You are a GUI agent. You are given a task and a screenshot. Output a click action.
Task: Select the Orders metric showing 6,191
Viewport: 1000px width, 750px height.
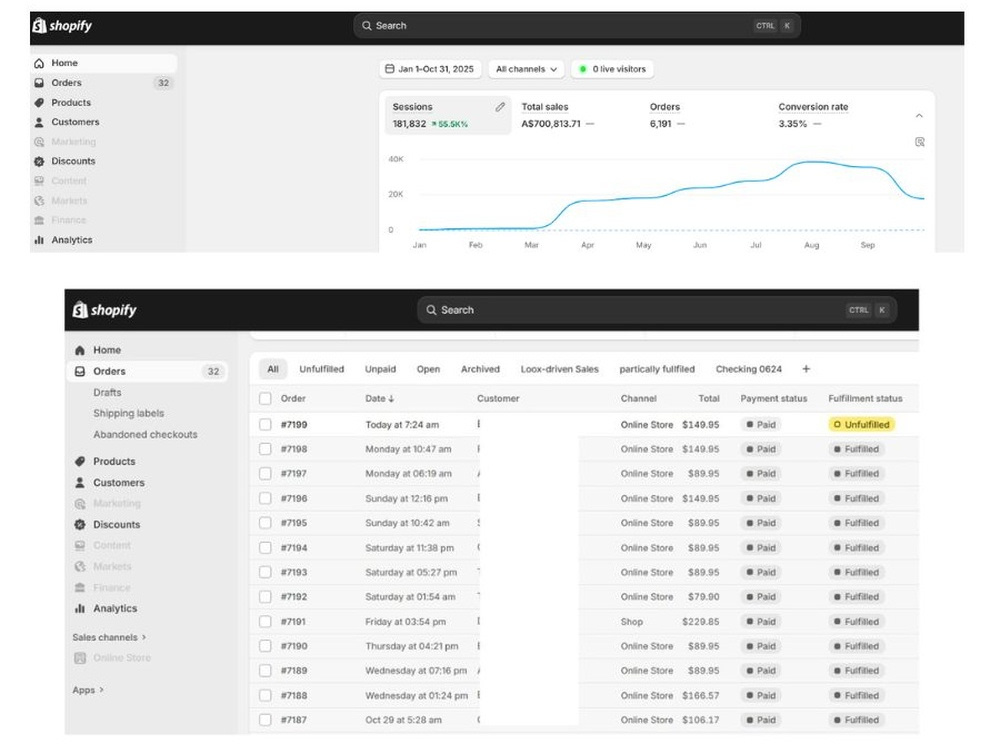[667, 115]
